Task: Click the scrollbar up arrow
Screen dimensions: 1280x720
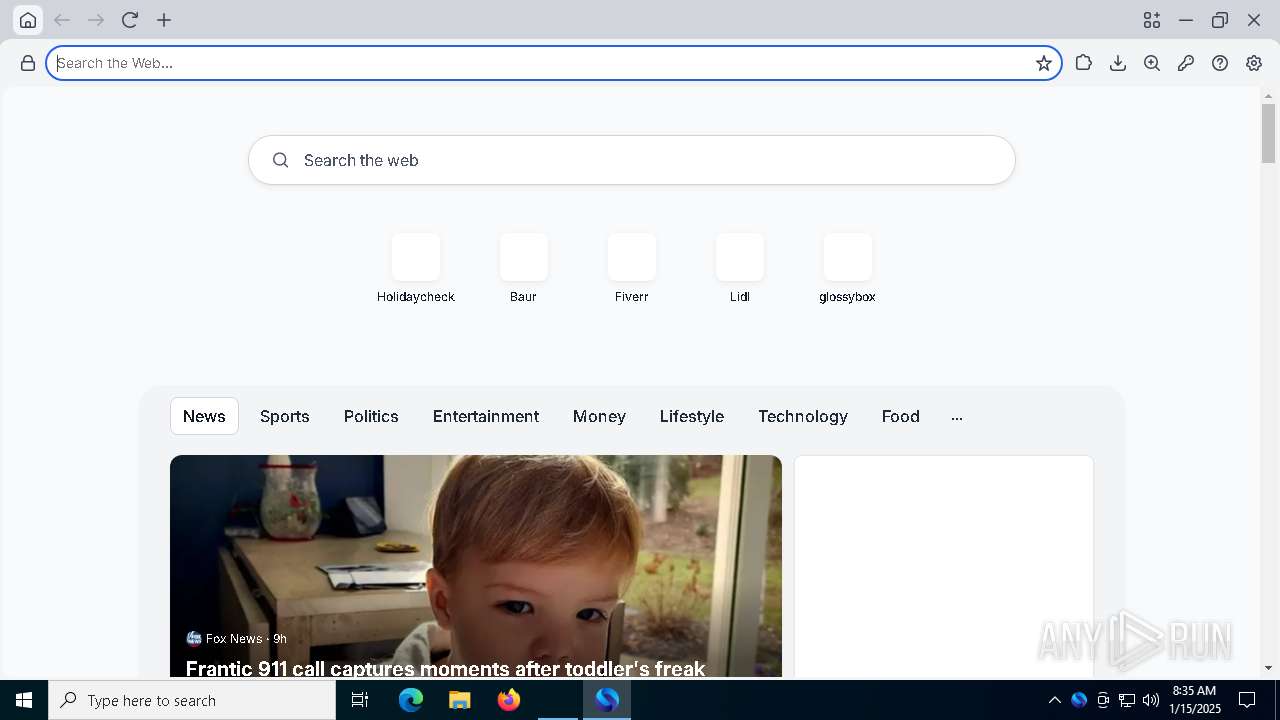Action: point(1268,95)
